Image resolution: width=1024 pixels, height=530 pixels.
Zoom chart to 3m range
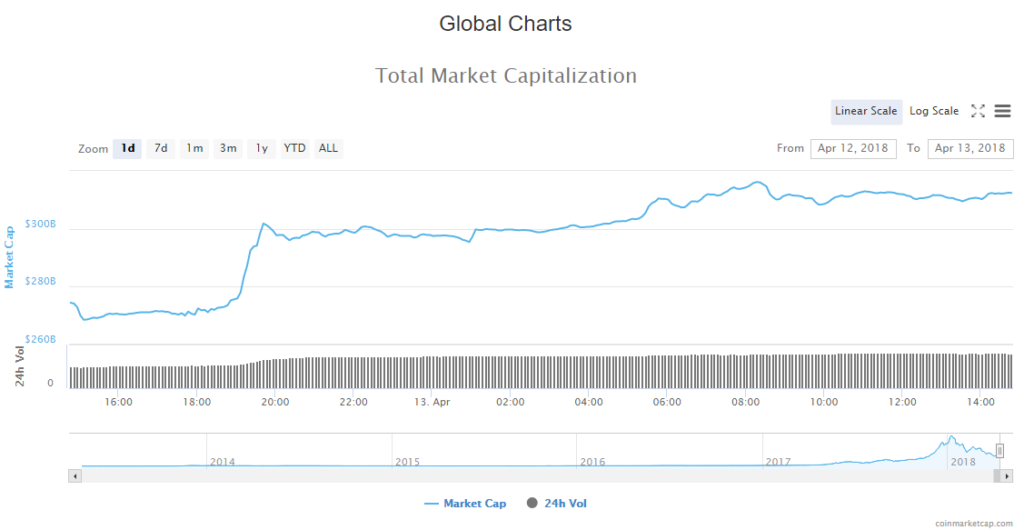point(228,148)
